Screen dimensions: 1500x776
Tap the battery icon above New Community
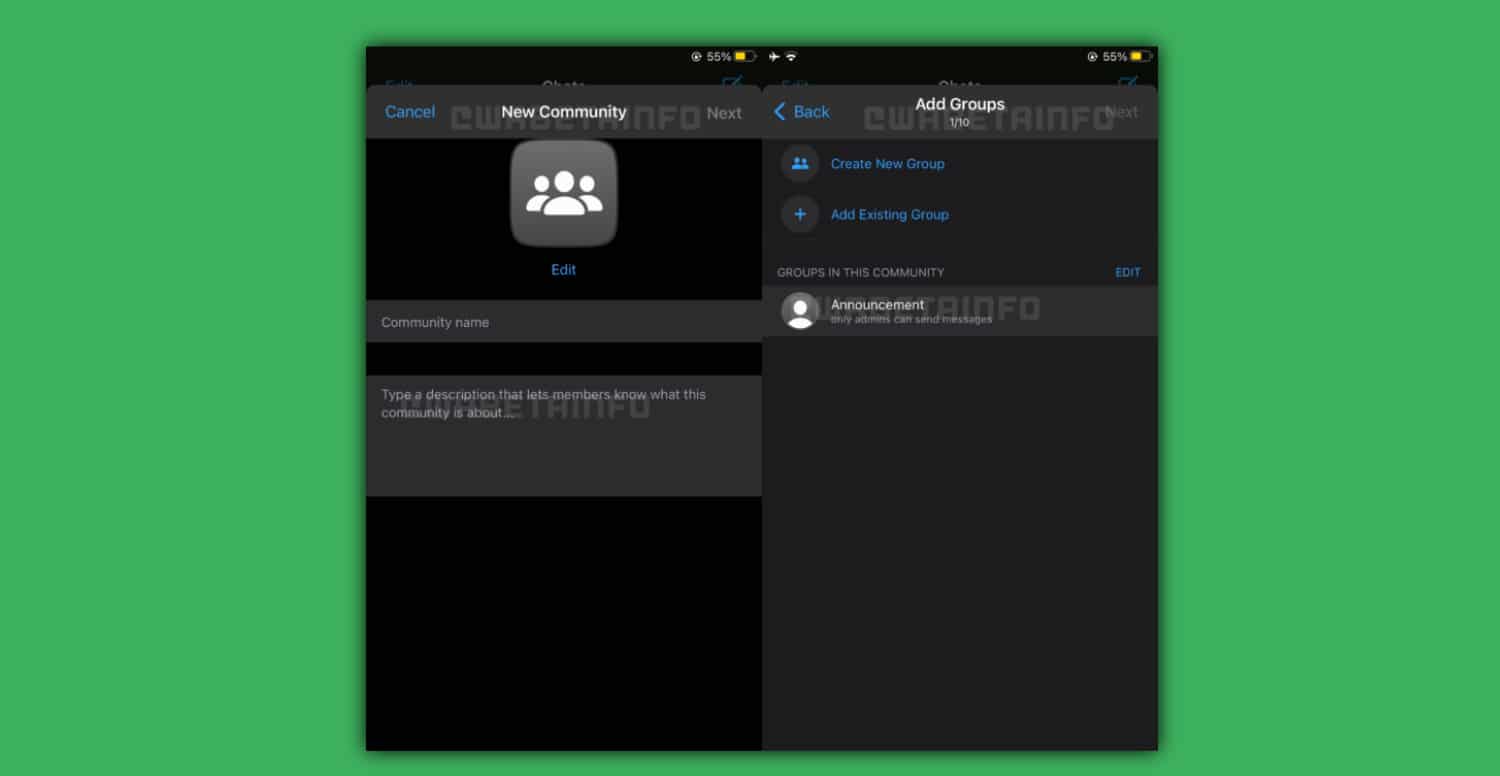point(746,57)
